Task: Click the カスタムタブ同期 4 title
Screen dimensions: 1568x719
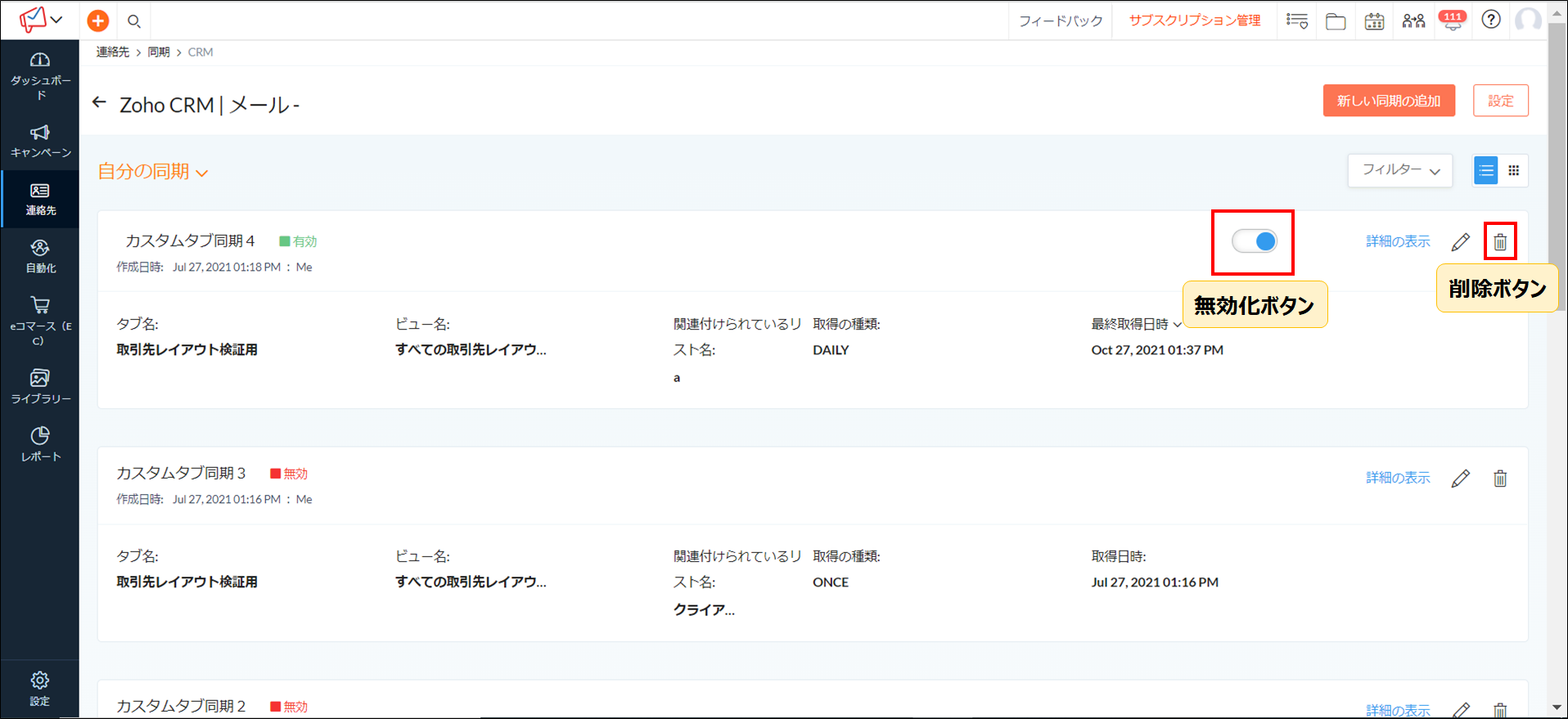Action: (x=190, y=240)
